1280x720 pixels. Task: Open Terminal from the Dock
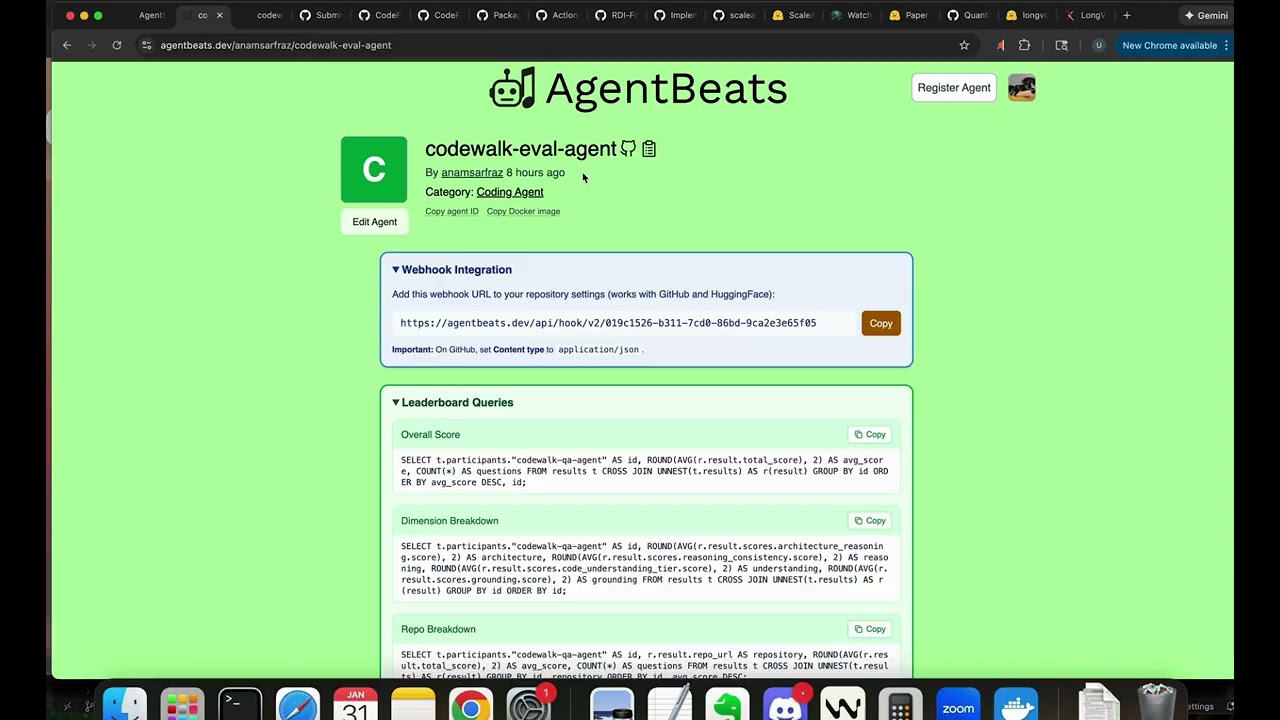[x=240, y=705]
